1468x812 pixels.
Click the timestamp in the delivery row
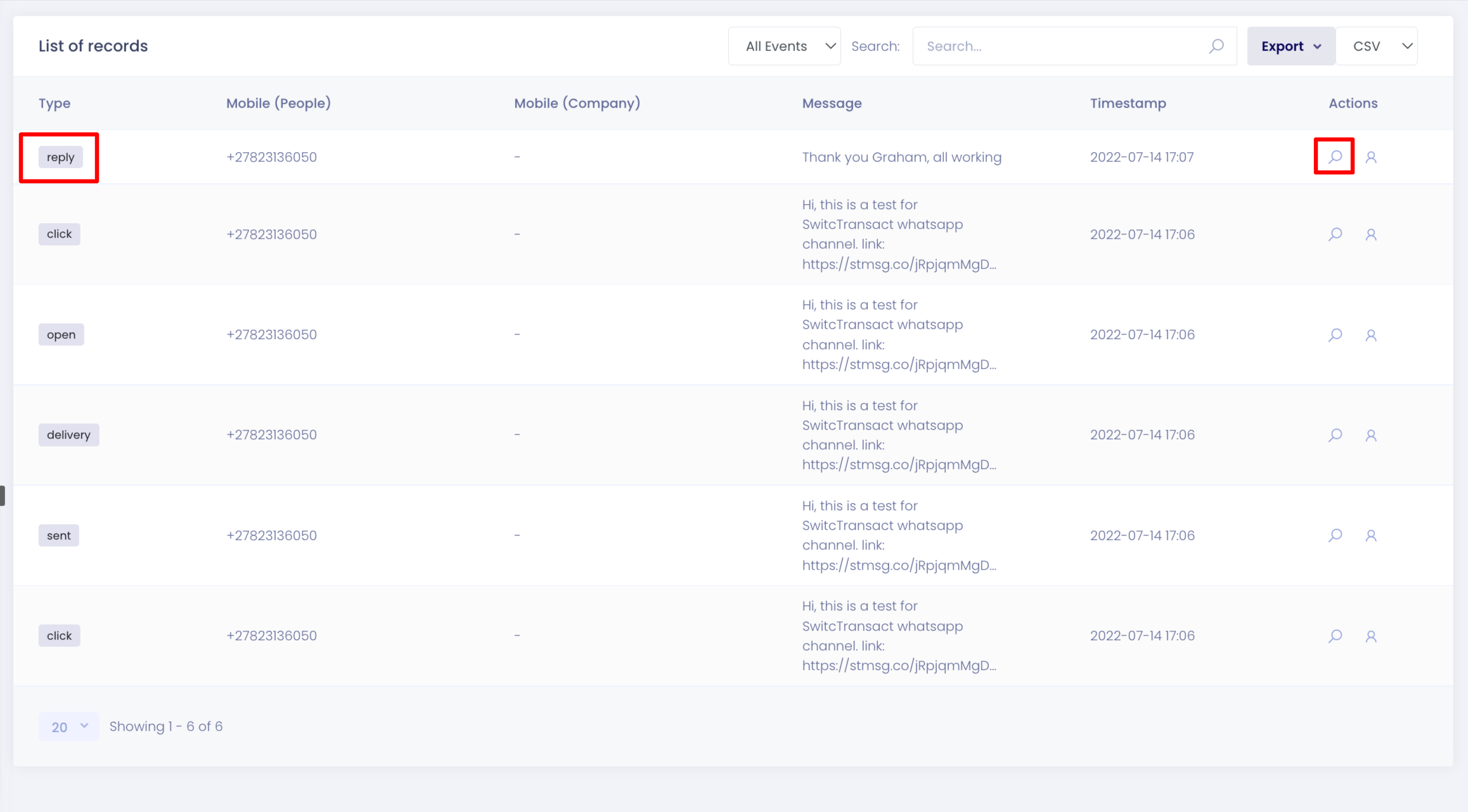click(1142, 435)
